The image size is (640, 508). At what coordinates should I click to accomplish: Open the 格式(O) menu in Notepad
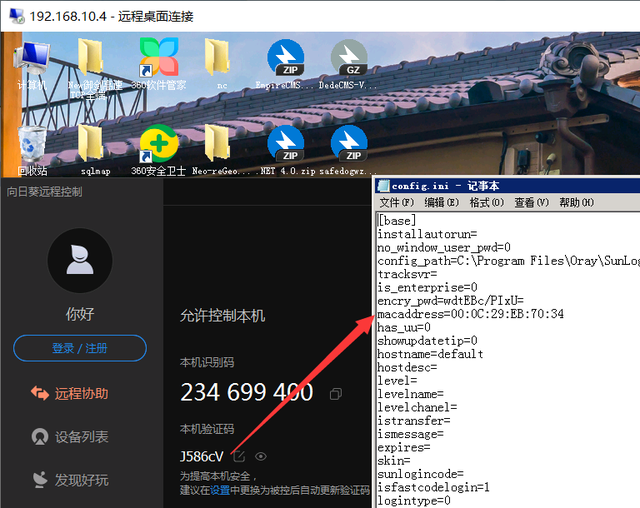487,202
